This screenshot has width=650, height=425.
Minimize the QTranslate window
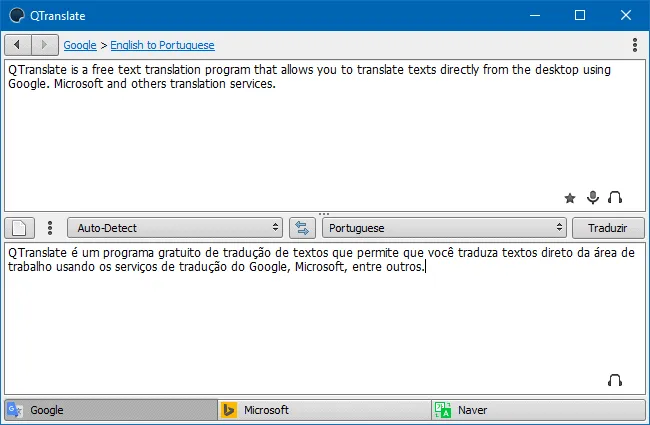click(x=535, y=15)
